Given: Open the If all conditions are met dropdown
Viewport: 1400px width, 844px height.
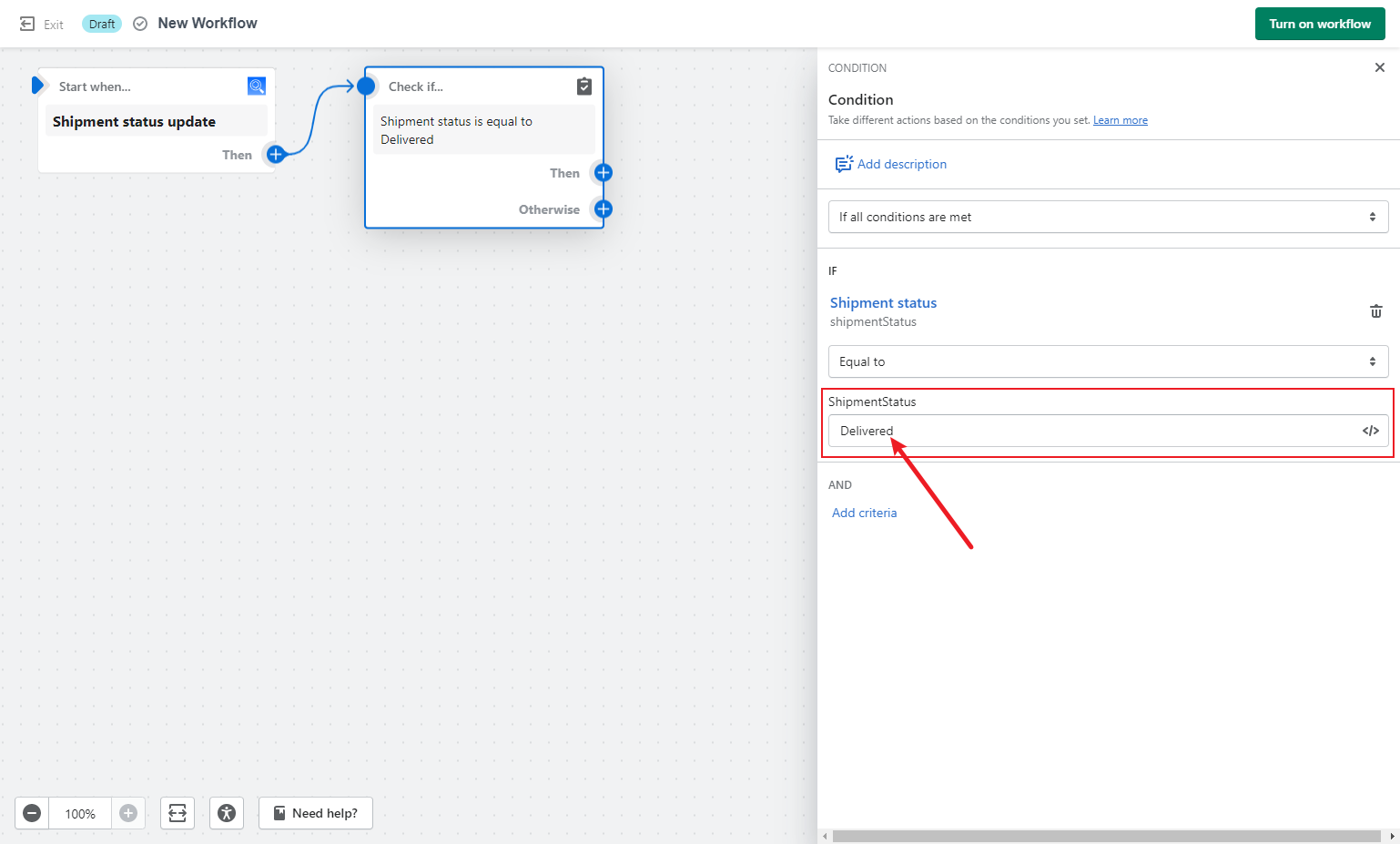Looking at the screenshot, I should 1108,217.
